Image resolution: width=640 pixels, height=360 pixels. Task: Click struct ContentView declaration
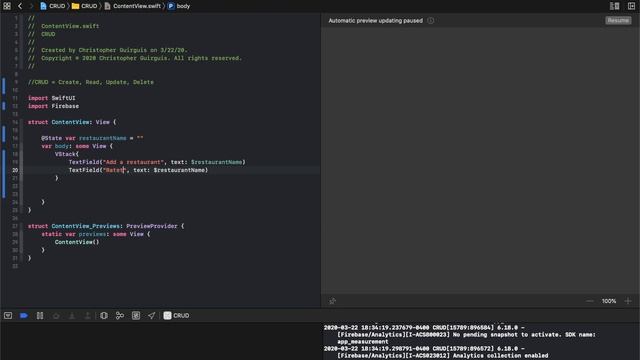(x=72, y=122)
